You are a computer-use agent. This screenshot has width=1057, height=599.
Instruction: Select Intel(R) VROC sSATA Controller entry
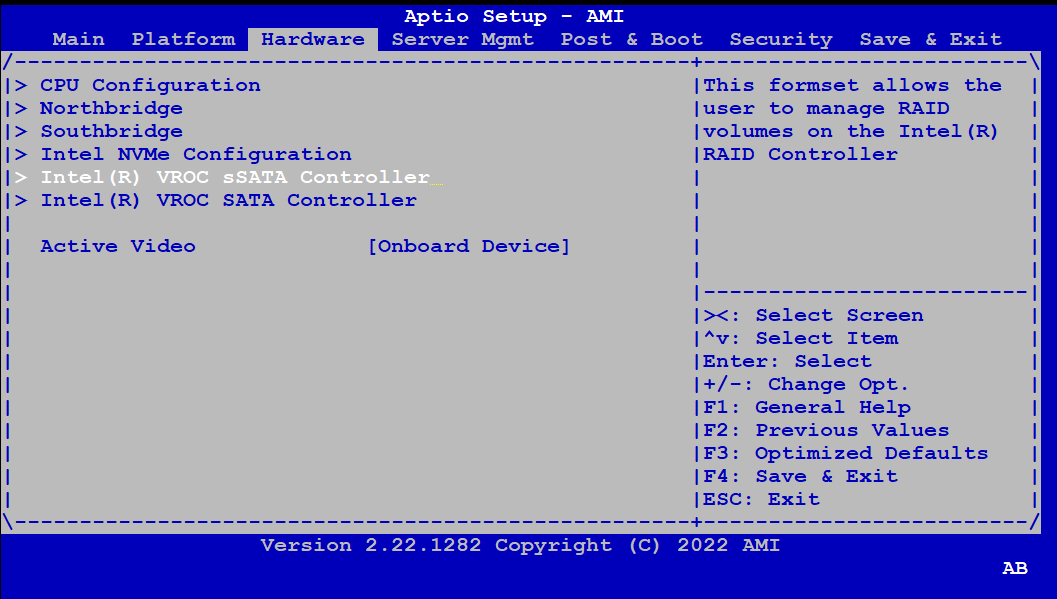235,177
